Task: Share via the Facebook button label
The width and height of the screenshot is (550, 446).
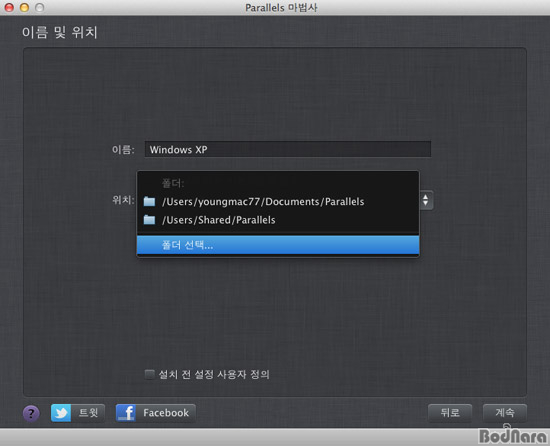Action: click(x=166, y=413)
